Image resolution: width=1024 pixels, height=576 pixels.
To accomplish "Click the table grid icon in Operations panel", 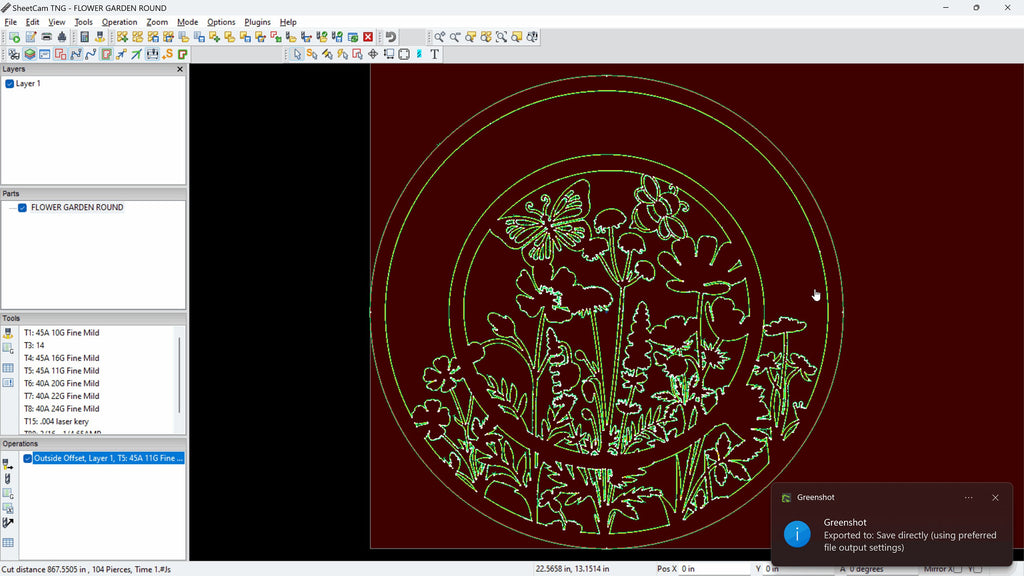I will tap(8, 543).
